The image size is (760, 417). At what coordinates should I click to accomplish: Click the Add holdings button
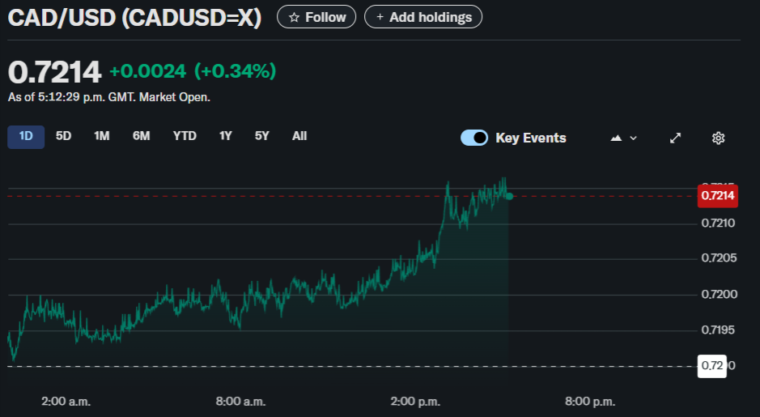point(423,17)
